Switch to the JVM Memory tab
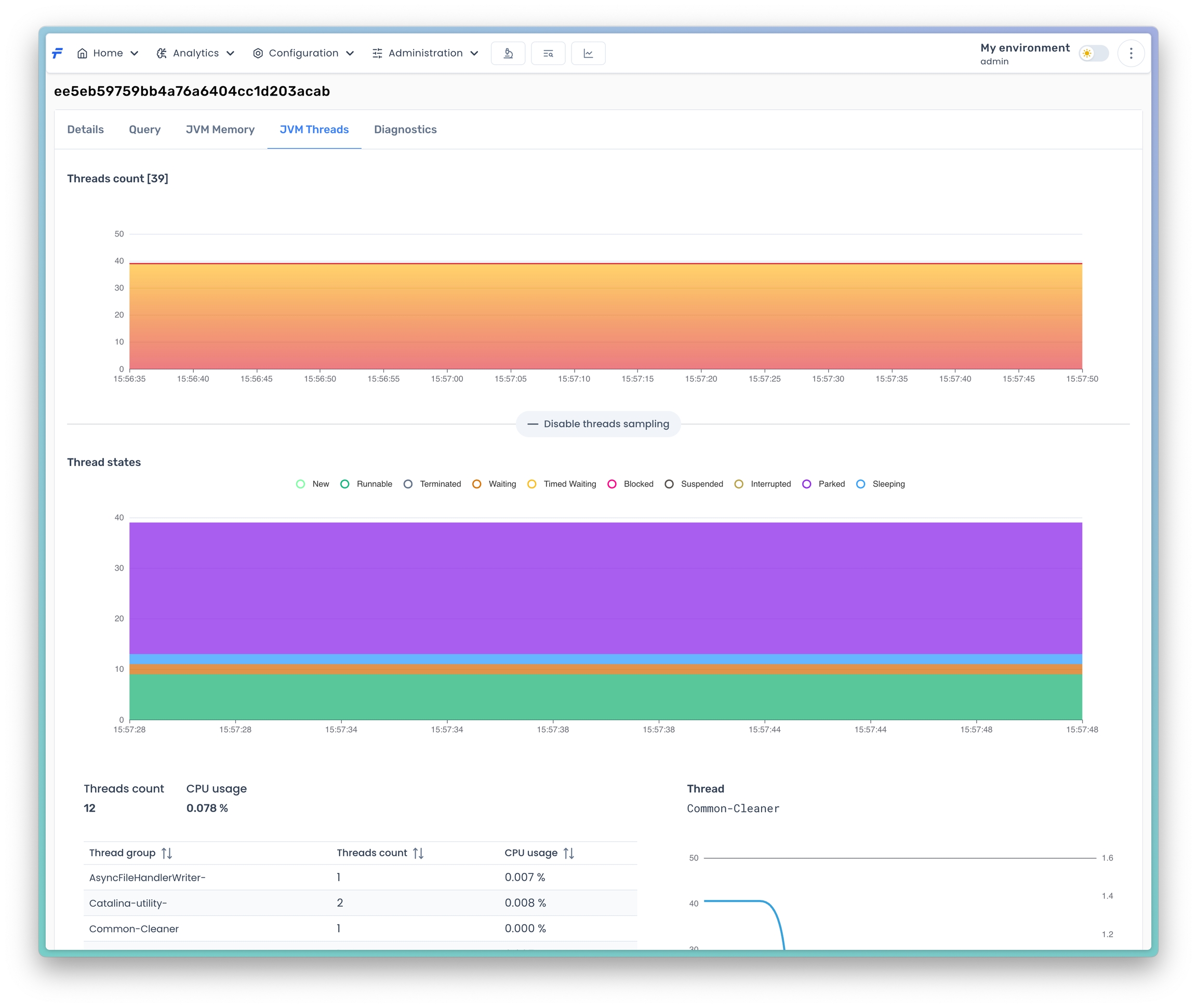Viewport: 1197px width, 1008px height. coord(220,130)
